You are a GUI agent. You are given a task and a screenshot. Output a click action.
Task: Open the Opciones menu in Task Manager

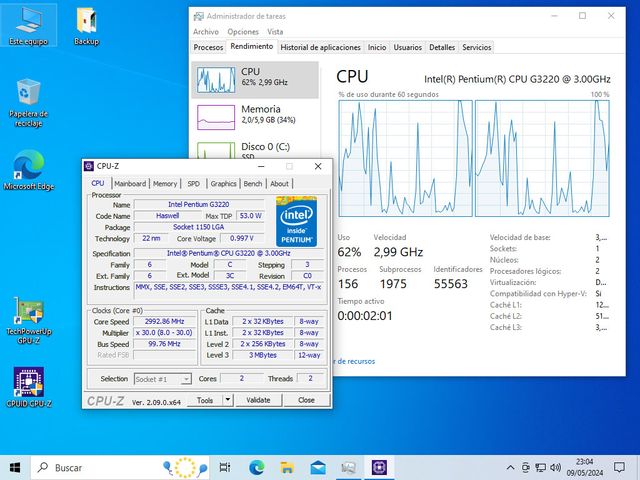(x=243, y=32)
